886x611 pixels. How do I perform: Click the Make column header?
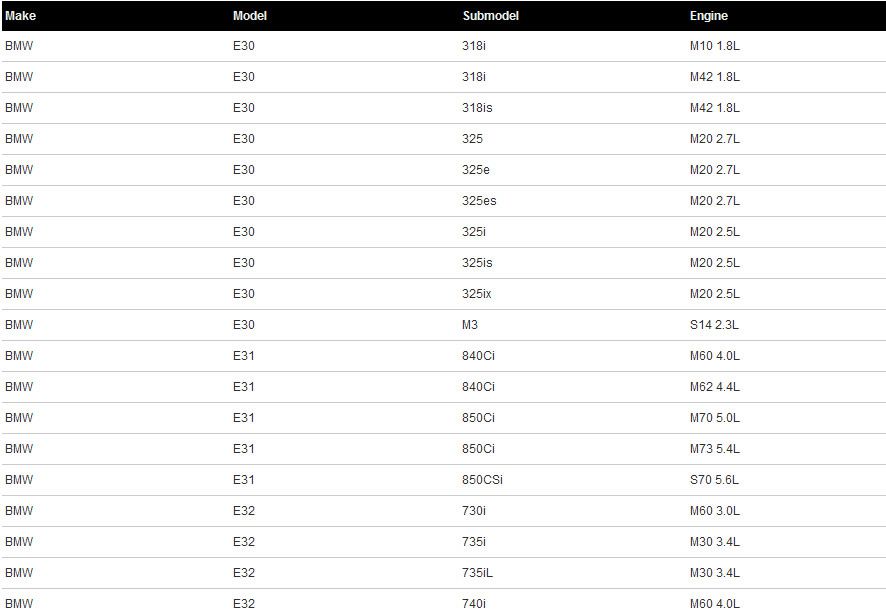pos(20,16)
